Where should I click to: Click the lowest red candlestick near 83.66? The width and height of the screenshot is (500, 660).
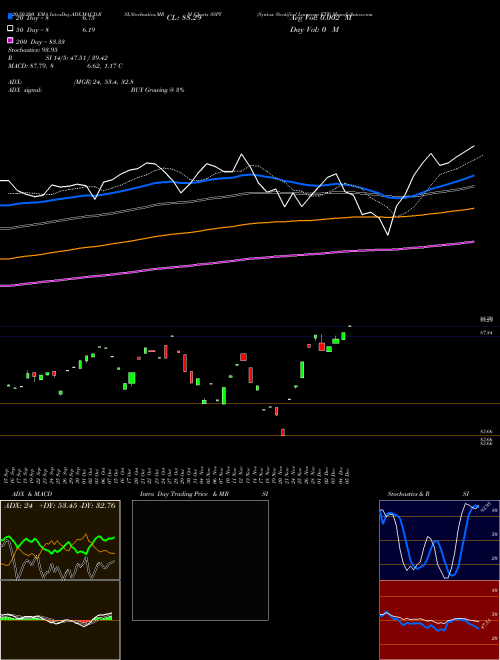coord(283,432)
